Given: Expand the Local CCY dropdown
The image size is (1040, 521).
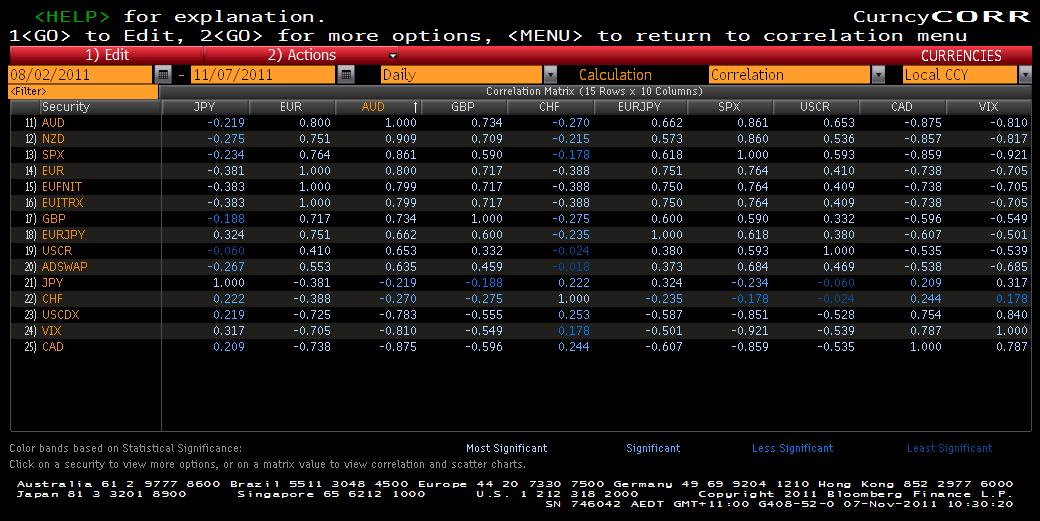Looking at the screenshot, I should (x=1025, y=75).
